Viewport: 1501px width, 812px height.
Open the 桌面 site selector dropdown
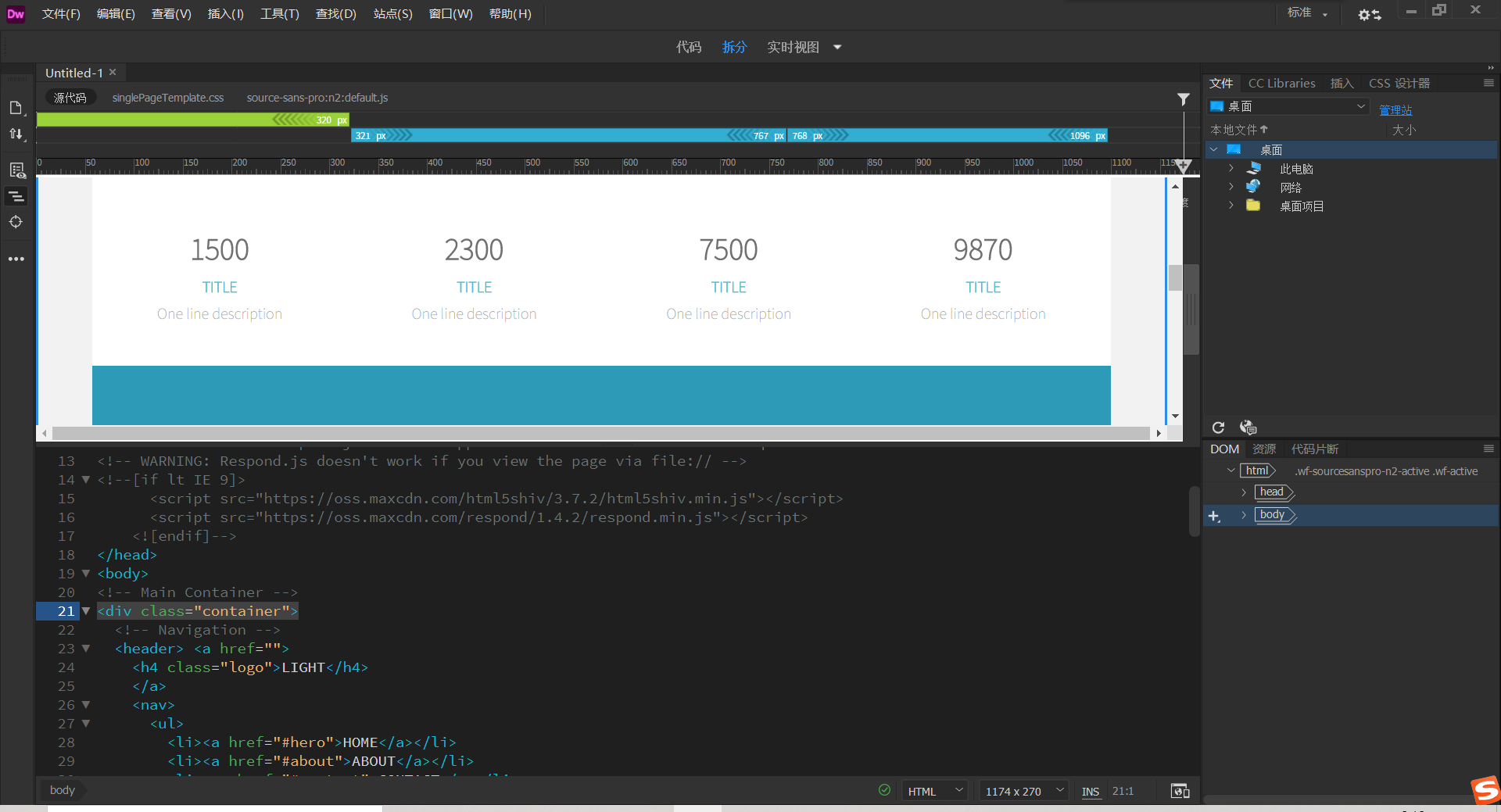click(1288, 106)
